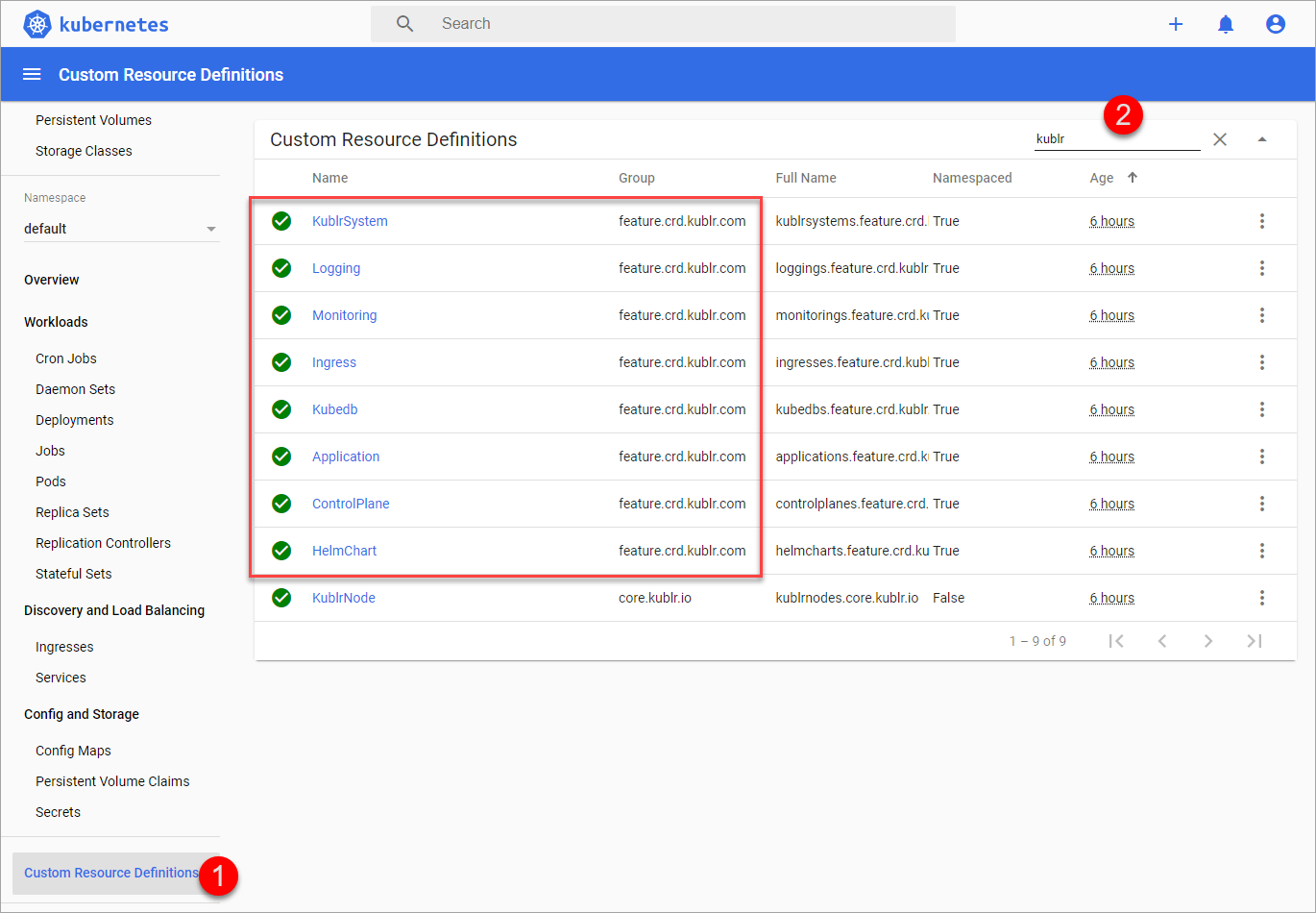Open Secrets in sidebar

point(58,812)
